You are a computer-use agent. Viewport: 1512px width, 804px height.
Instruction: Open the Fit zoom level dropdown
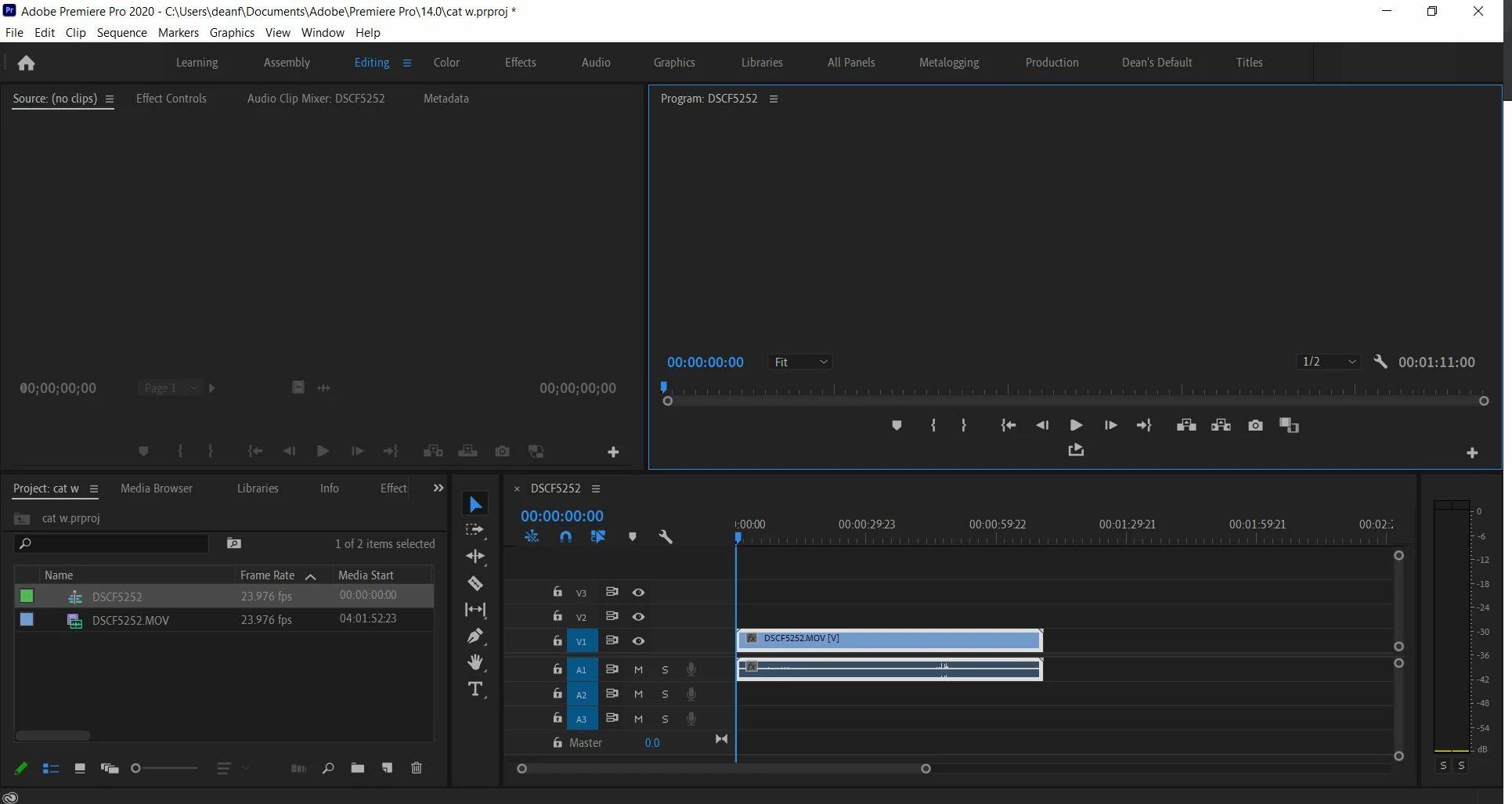click(x=800, y=362)
